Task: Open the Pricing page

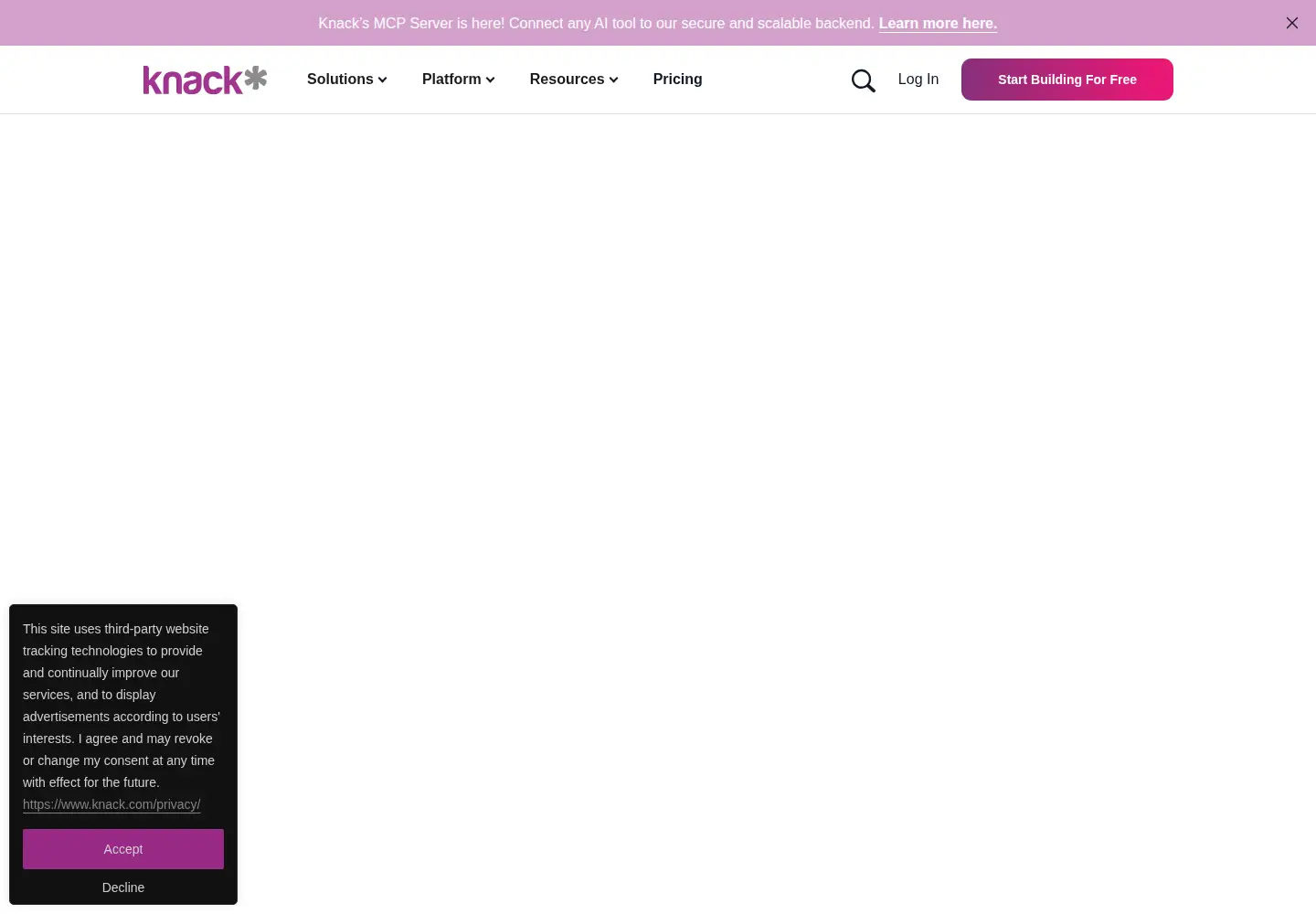Action: [677, 80]
